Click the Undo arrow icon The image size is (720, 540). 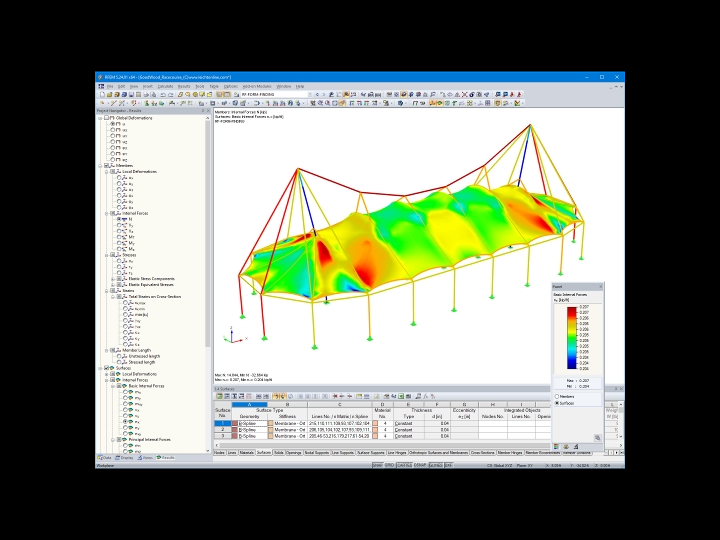point(163,95)
